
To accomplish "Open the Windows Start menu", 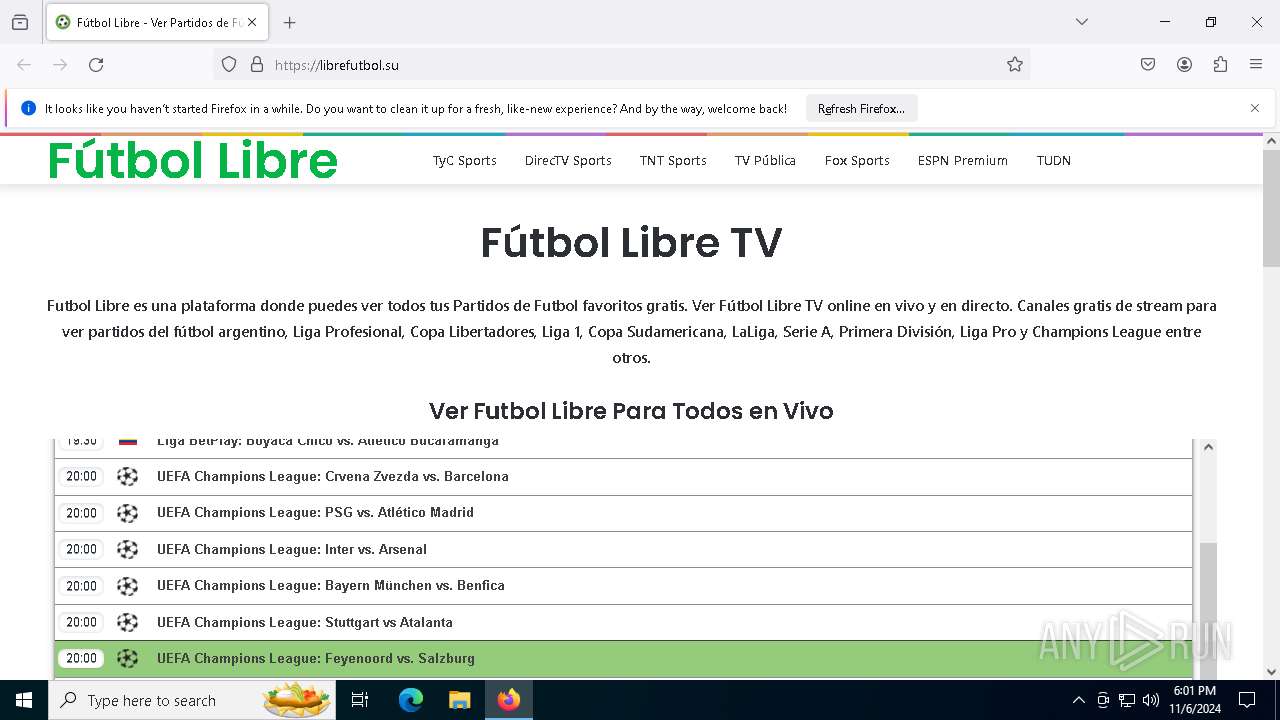I will pos(24,700).
